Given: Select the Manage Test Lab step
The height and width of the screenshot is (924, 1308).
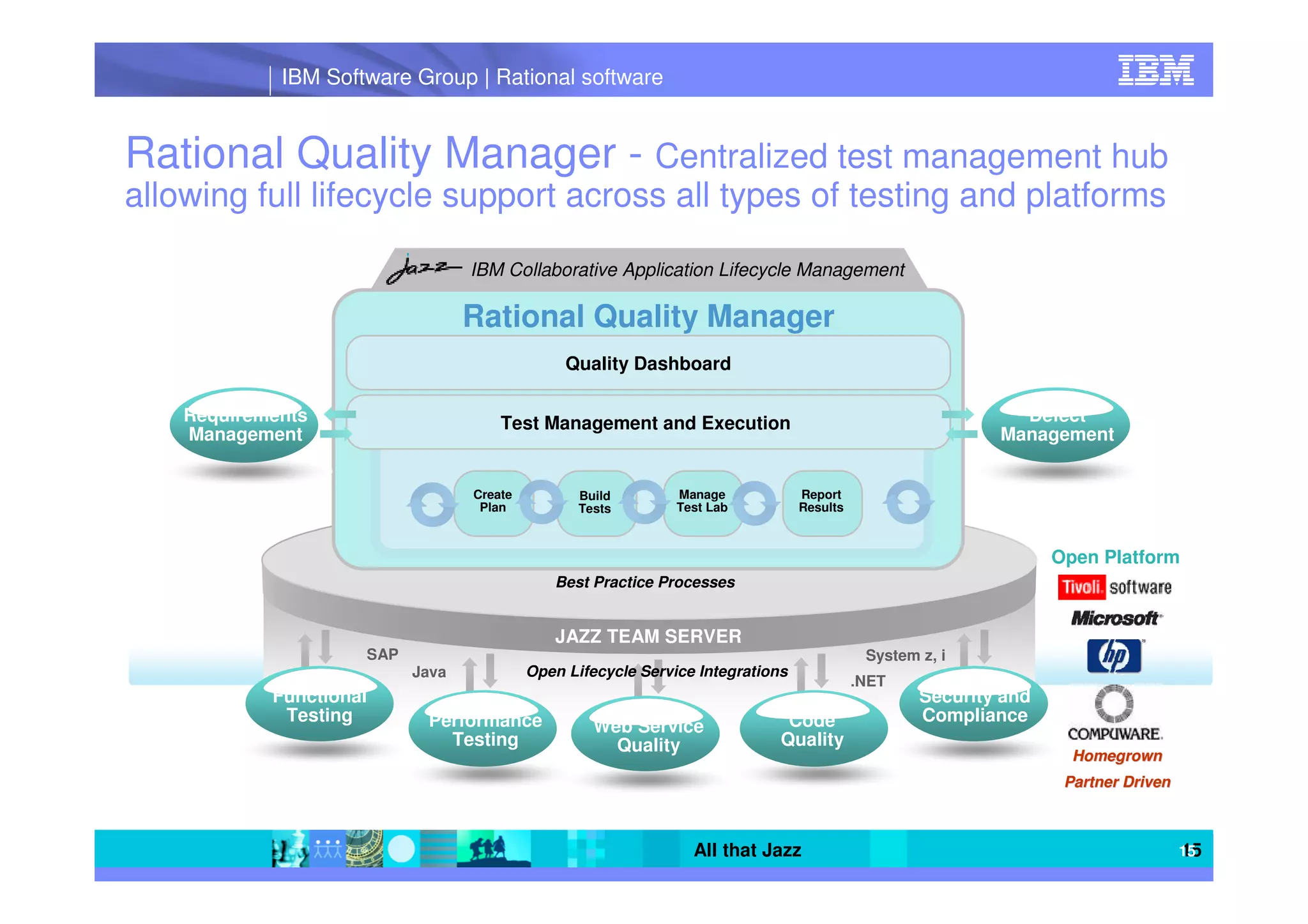Looking at the screenshot, I should [x=702, y=502].
